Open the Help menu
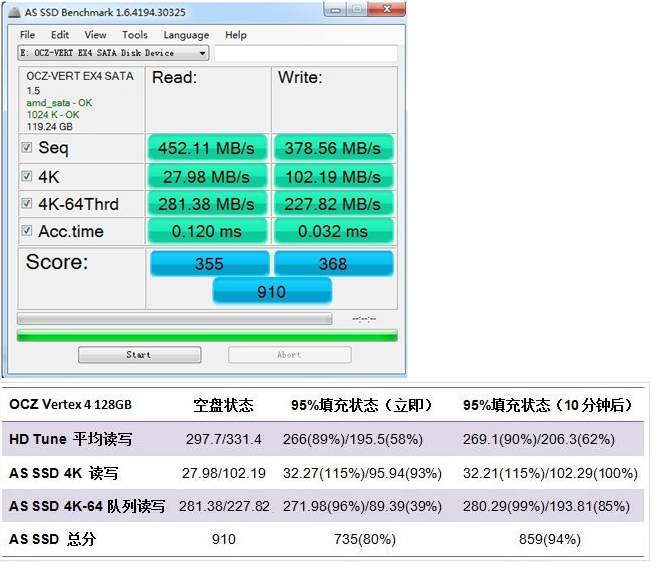This screenshot has height=585, width=664. tap(236, 35)
